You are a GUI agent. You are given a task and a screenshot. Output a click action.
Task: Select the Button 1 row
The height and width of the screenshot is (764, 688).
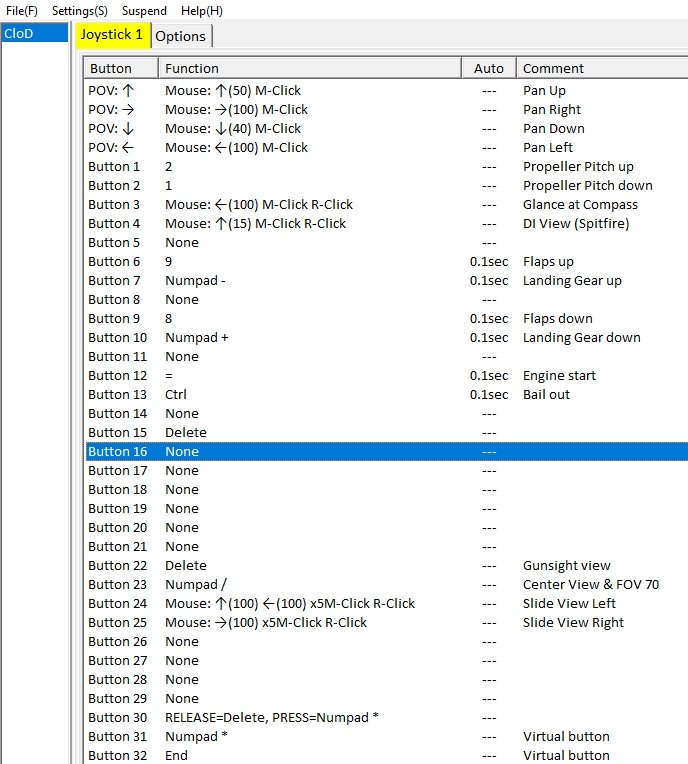coord(387,167)
